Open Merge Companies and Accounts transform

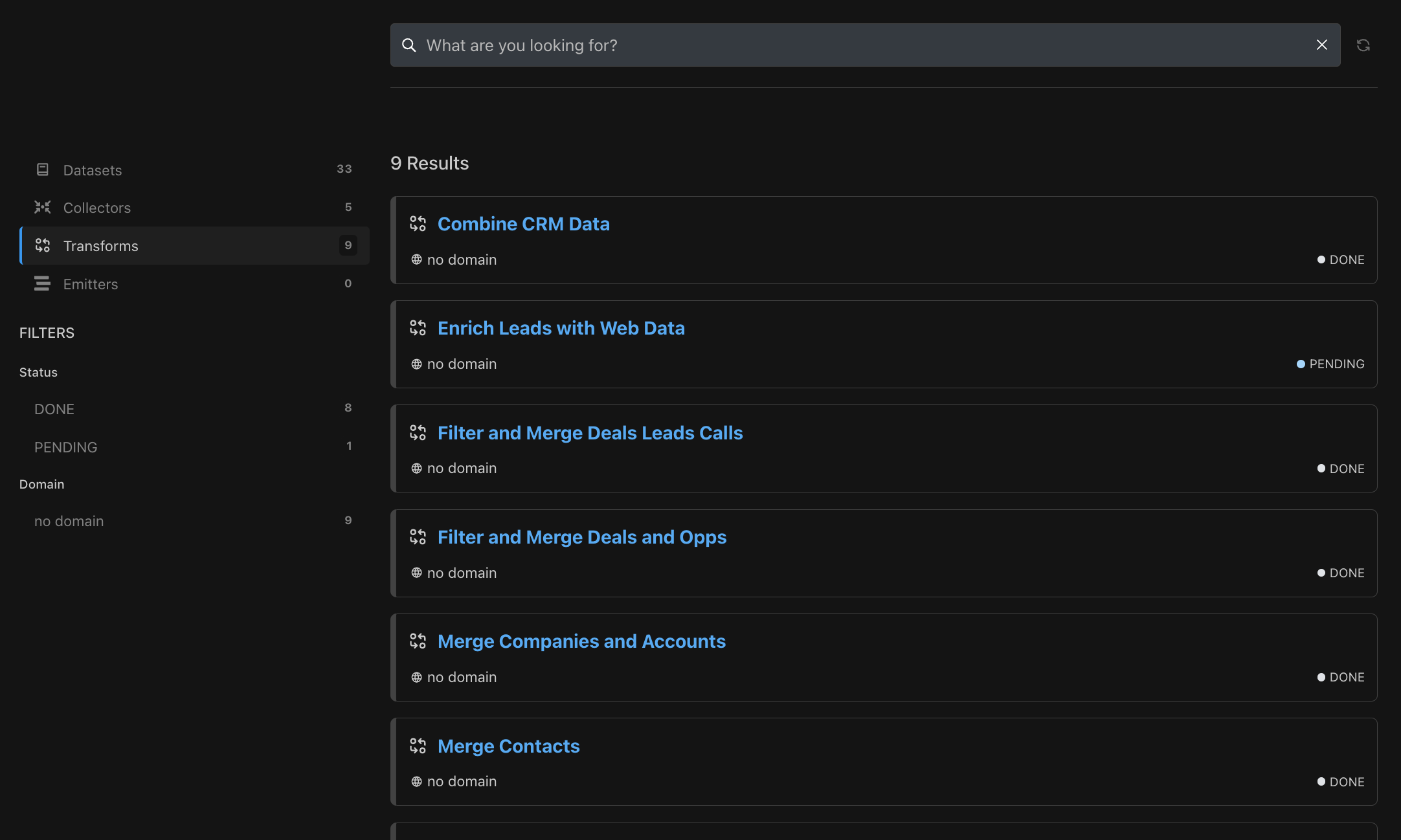pos(581,641)
